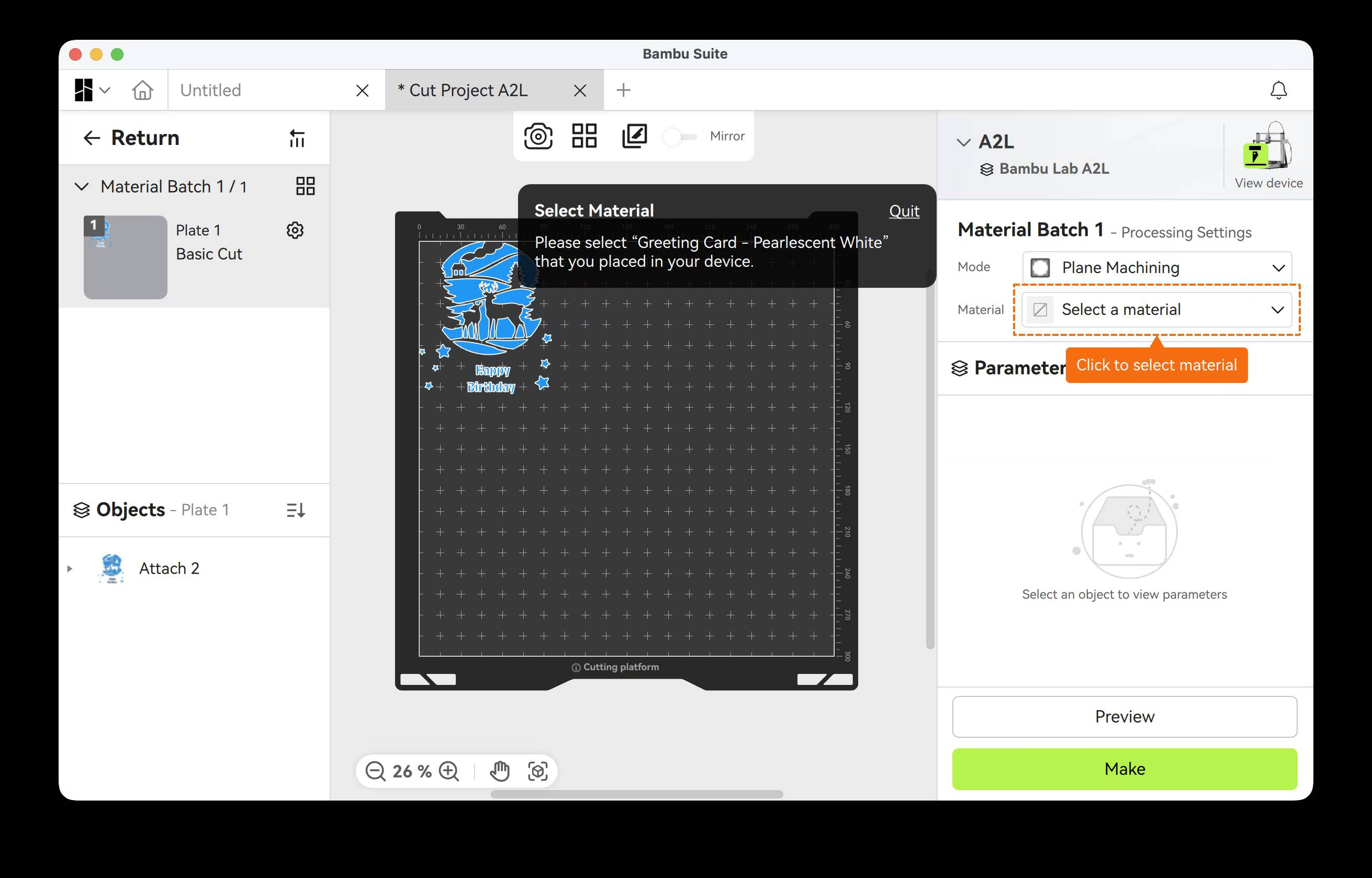The width and height of the screenshot is (1372, 878).
Task: Click the 26 % zoom value
Action: 412,771
